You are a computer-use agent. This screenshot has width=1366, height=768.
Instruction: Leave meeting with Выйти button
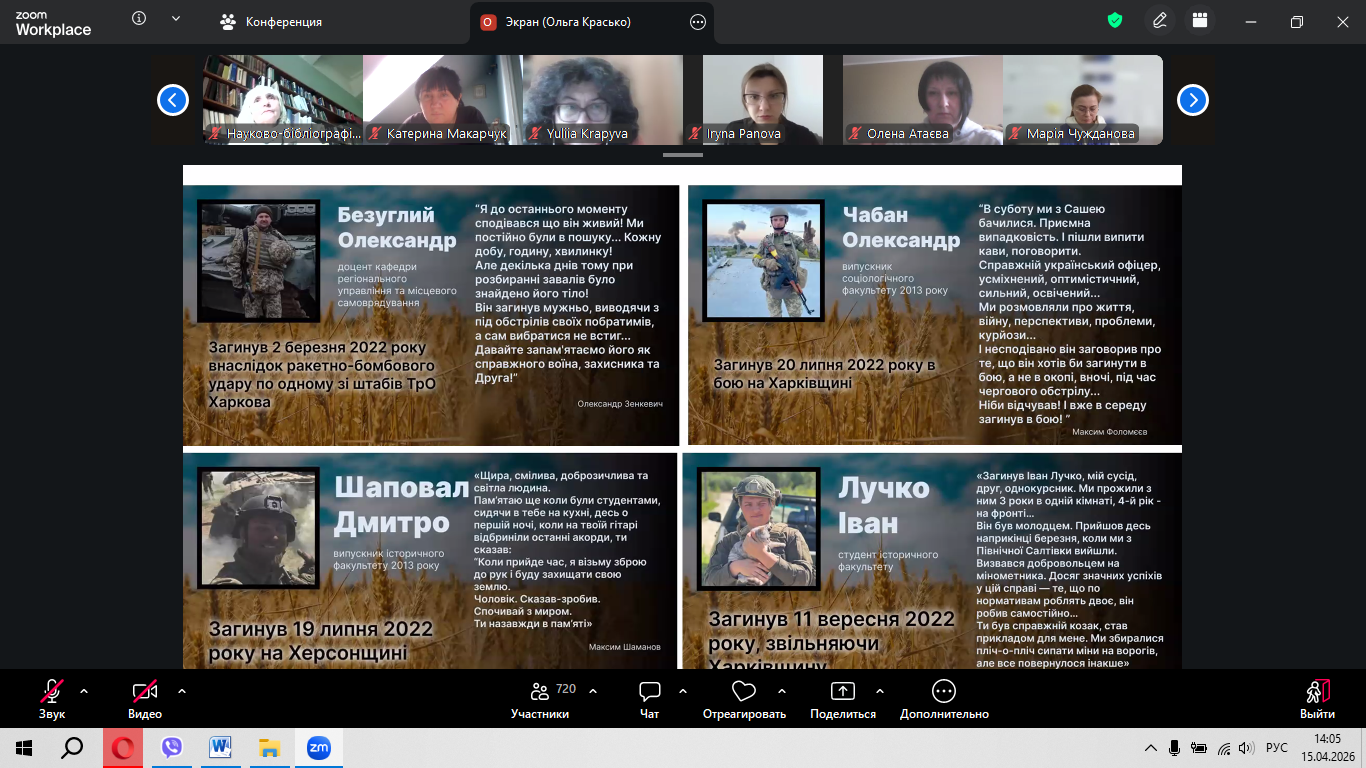click(x=1317, y=698)
